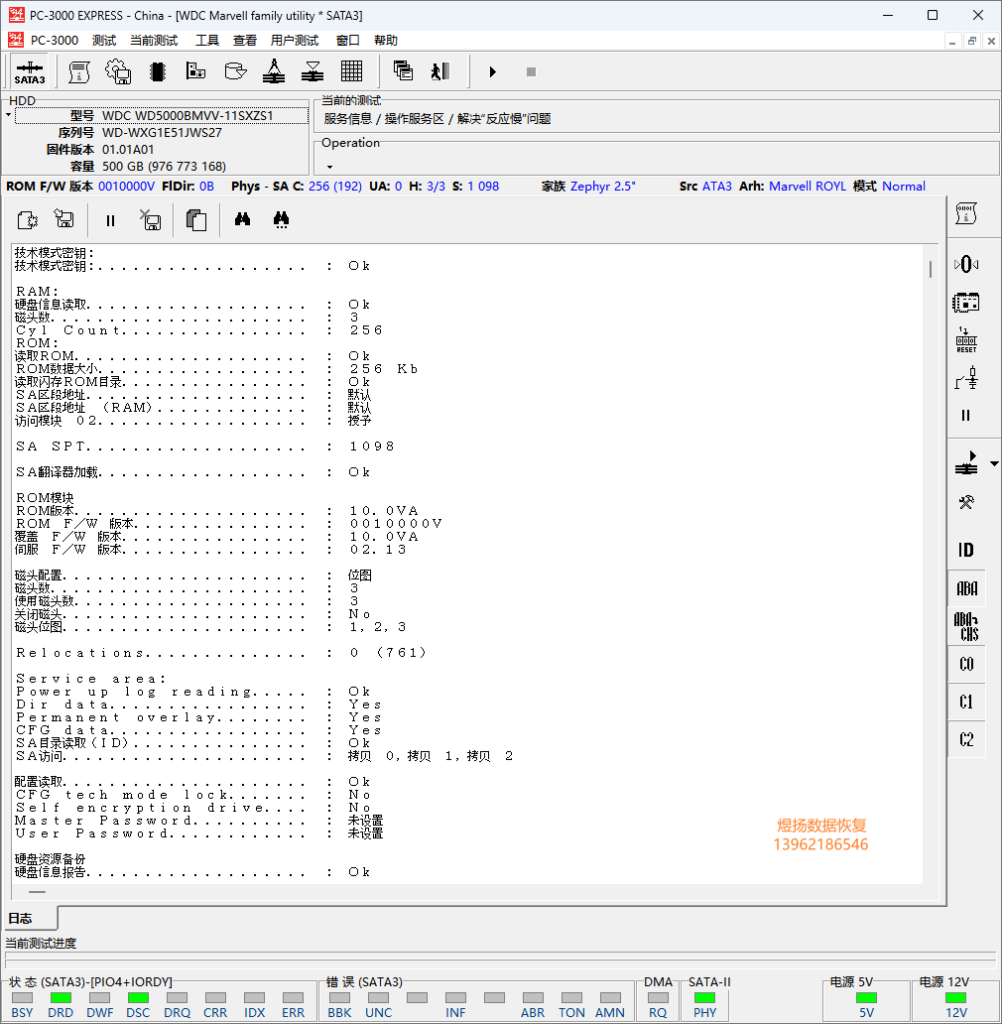The width and height of the screenshot is (1002, 1024).
Task: Toggle the ABA-to-CHS button
Action: coord(967,626)
